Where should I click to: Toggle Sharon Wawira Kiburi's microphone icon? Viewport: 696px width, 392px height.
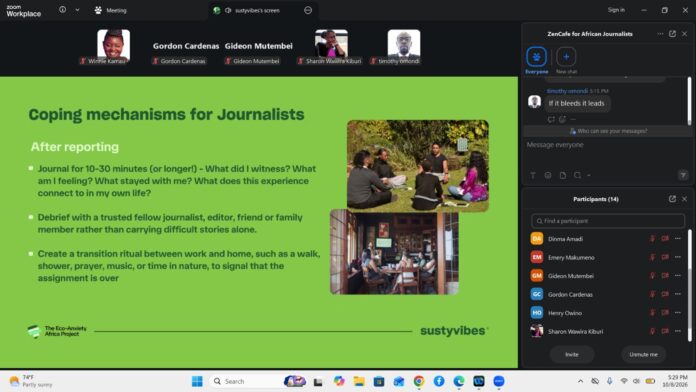pyautogui.click(x=652, y=331)
